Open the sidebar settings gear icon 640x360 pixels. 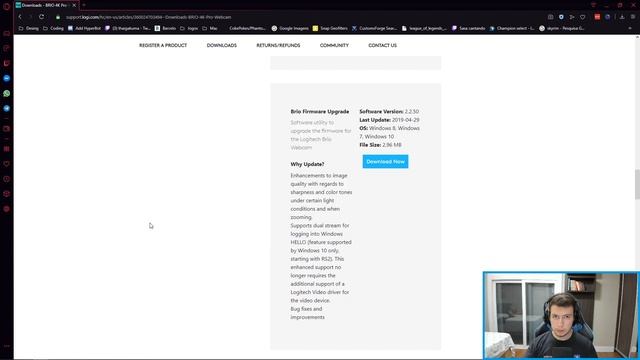pyautogui.click(x=7, y=209)
